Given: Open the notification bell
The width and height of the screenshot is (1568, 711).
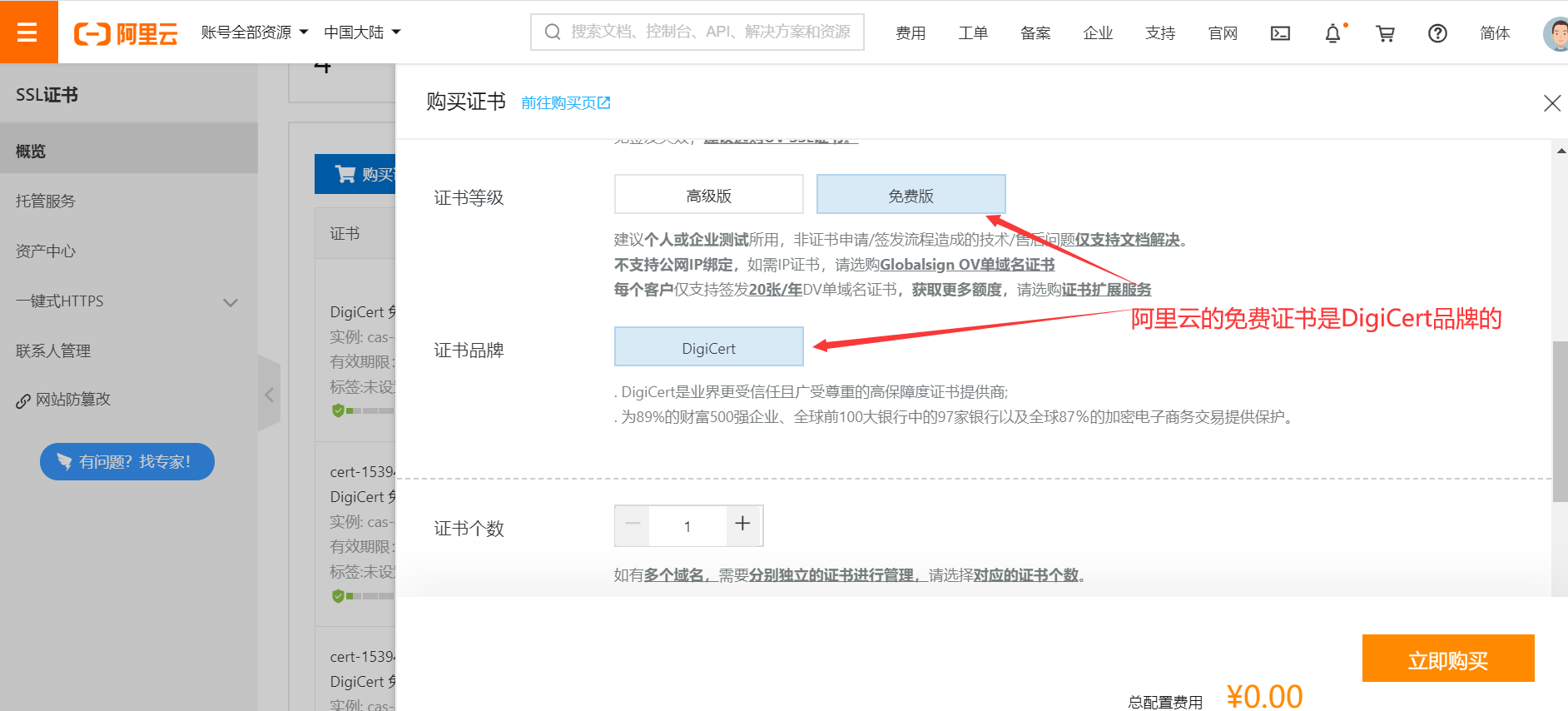Looking at the screenshot, I should point(1333,33).
